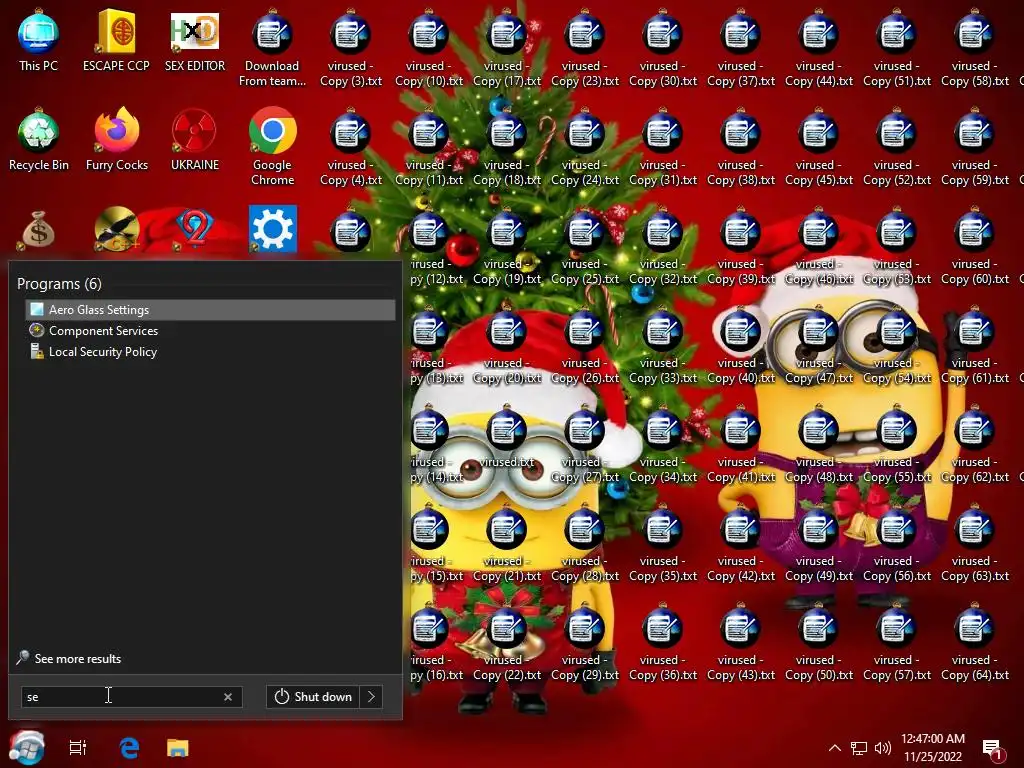Select virused - Copy (30).txt file
The width and height of the screenshot is (1024, 768).
[x=663, y=48]
